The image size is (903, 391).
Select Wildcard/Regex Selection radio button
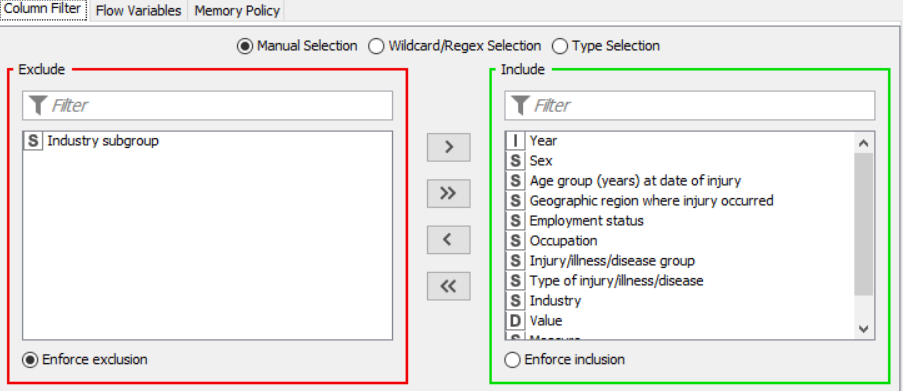[x=376, y=46]
